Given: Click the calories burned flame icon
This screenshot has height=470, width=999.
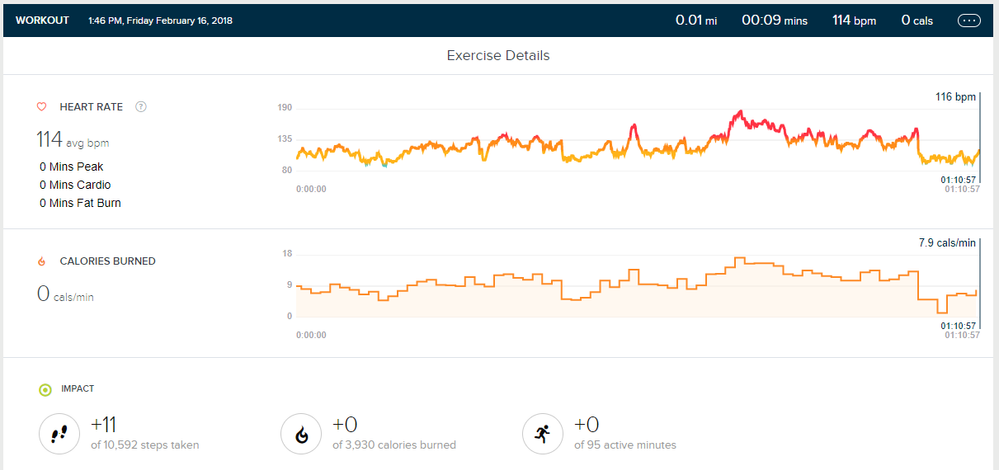Looking at the screenshot, I should [x=41, y=261].
